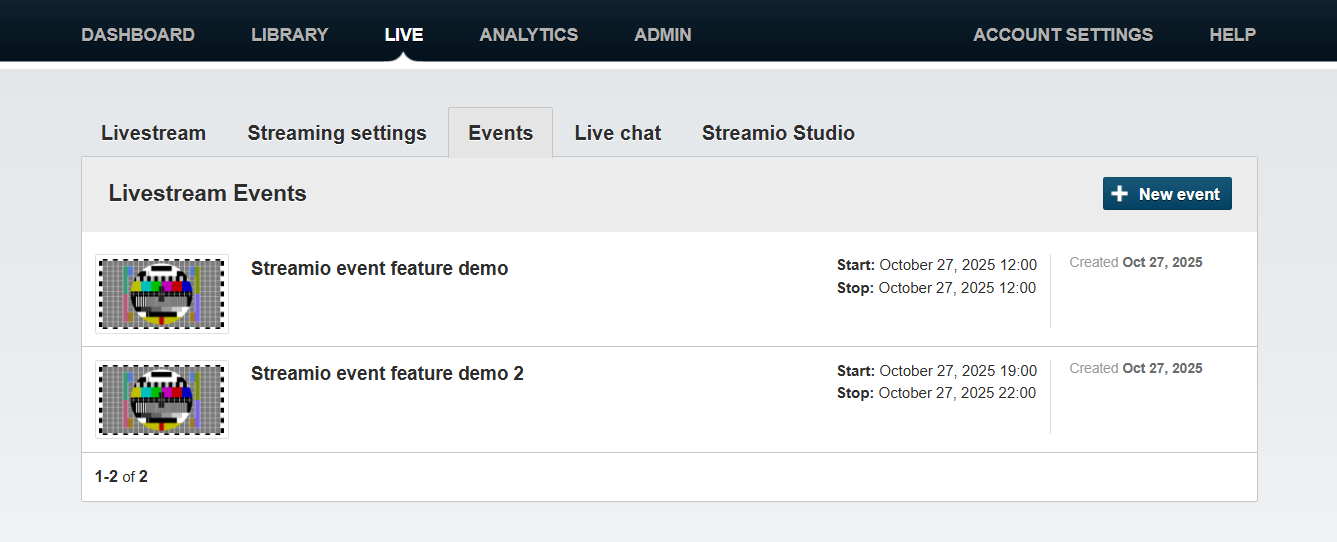Image resolution: width=1337 pixels, height=542 pixels.
Task: Open the Streamio event feature demo 2 title
Action: tap(387, 373)
